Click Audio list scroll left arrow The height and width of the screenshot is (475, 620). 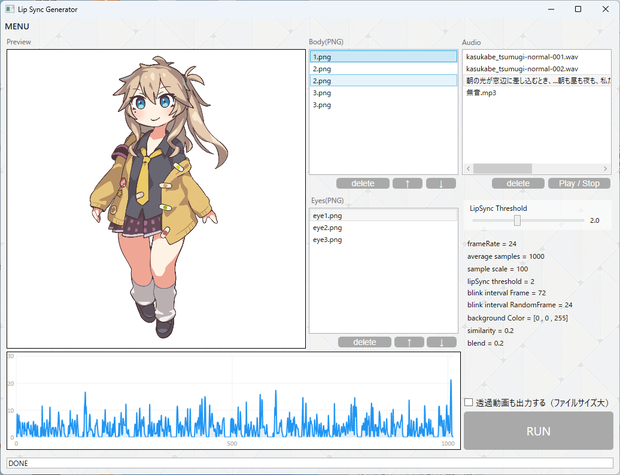(469, 168)
